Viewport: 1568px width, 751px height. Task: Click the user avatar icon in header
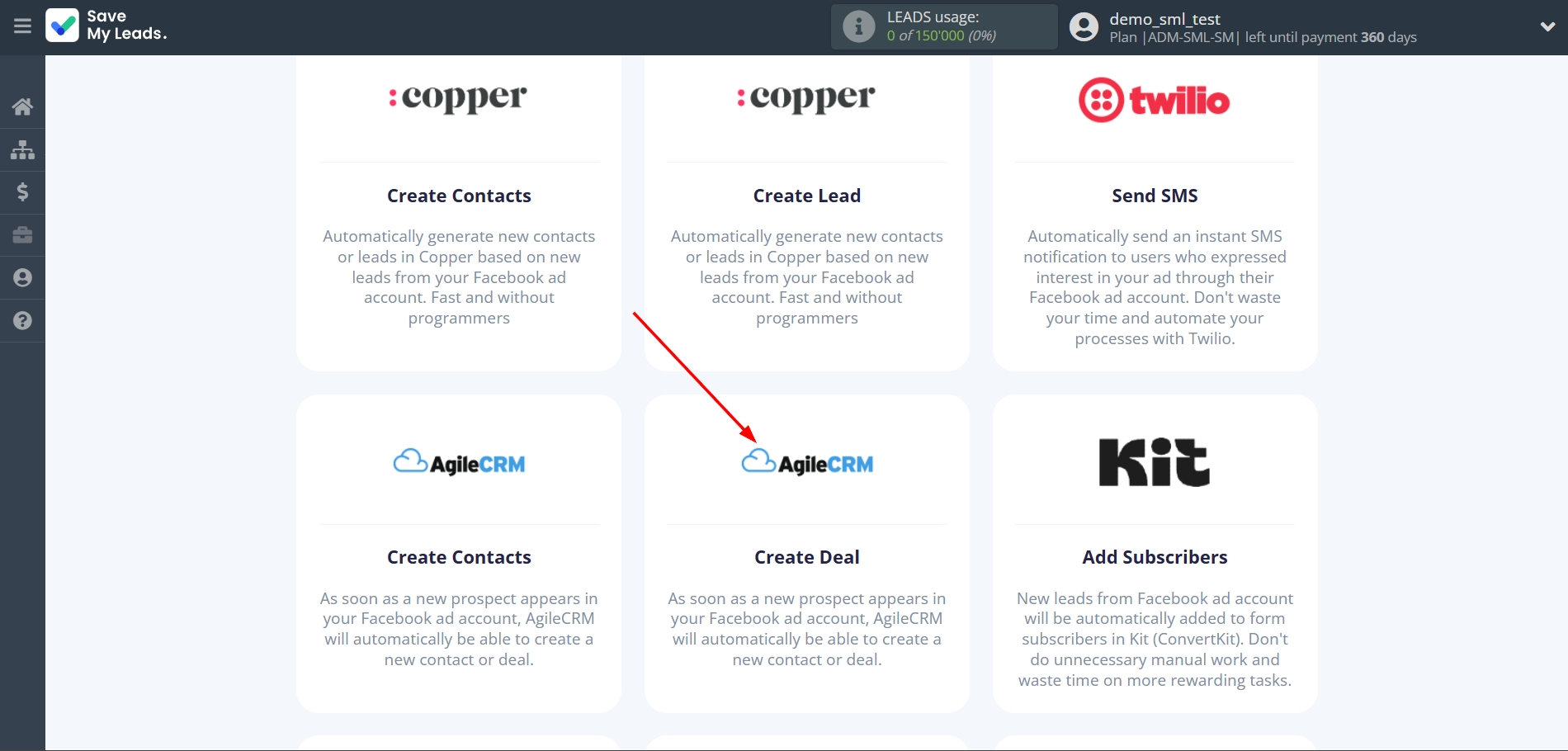tap(1084, 27)
